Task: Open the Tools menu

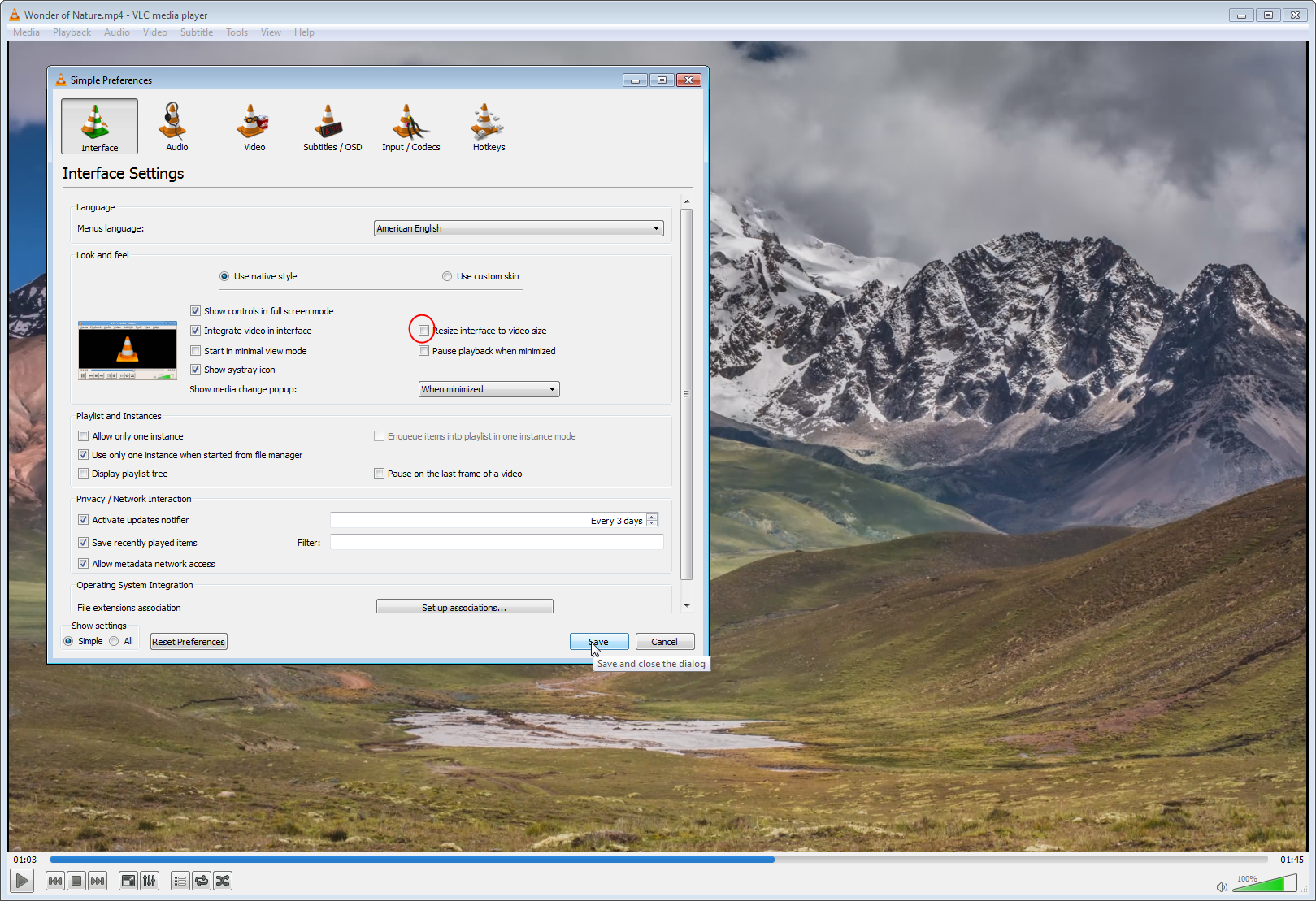Action: [x=237, y=32]
